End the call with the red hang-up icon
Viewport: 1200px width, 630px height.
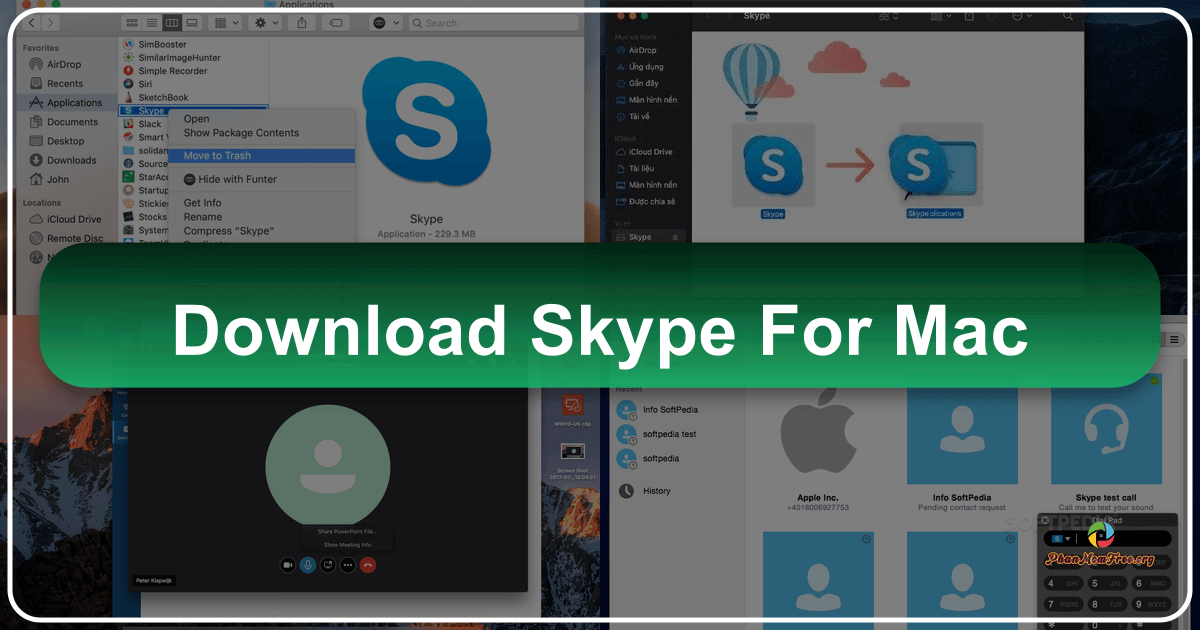pyautogui.click(x=367, y=565)
